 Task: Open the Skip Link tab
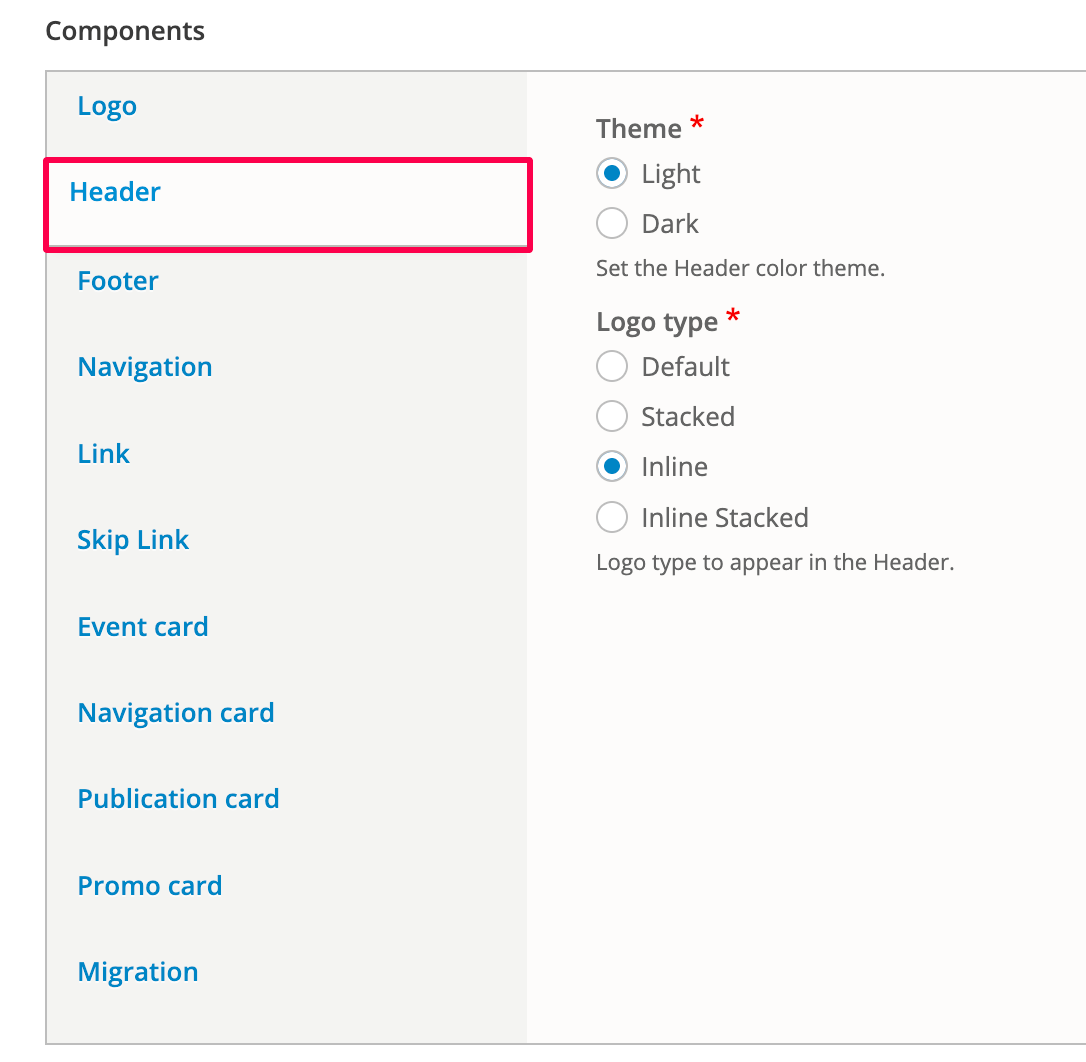tap(133, 540)
